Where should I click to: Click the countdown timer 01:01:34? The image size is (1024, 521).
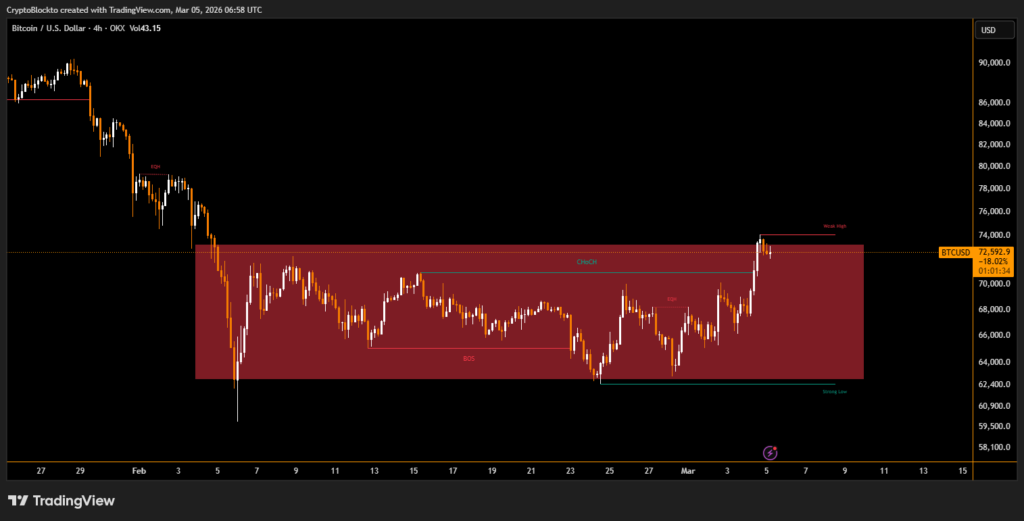pos(996,270)
